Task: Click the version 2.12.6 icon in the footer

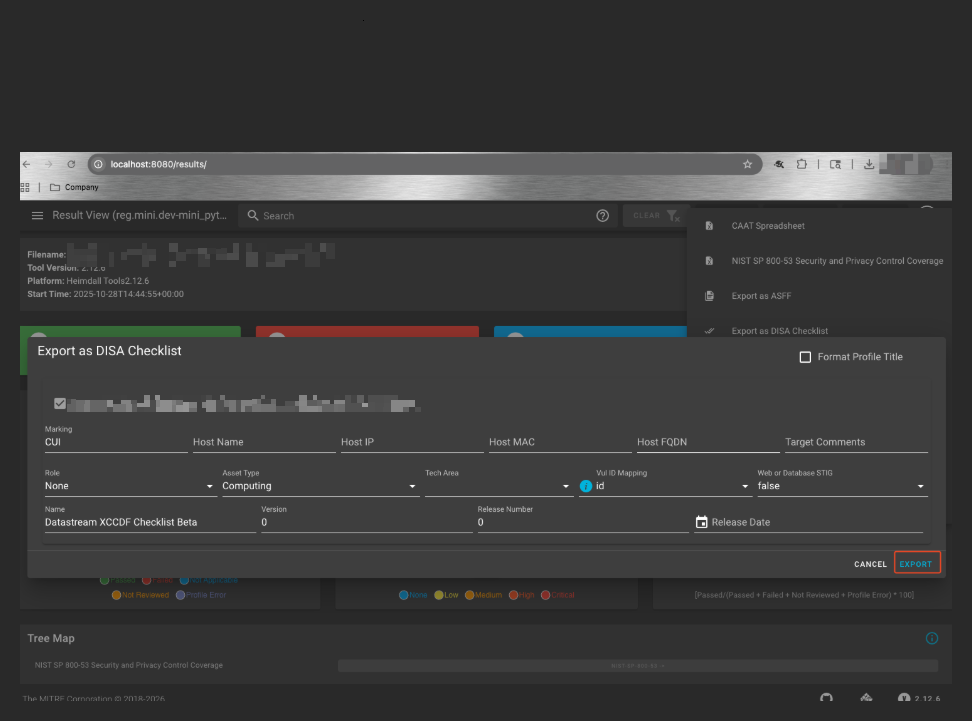Action: (905, 697)
